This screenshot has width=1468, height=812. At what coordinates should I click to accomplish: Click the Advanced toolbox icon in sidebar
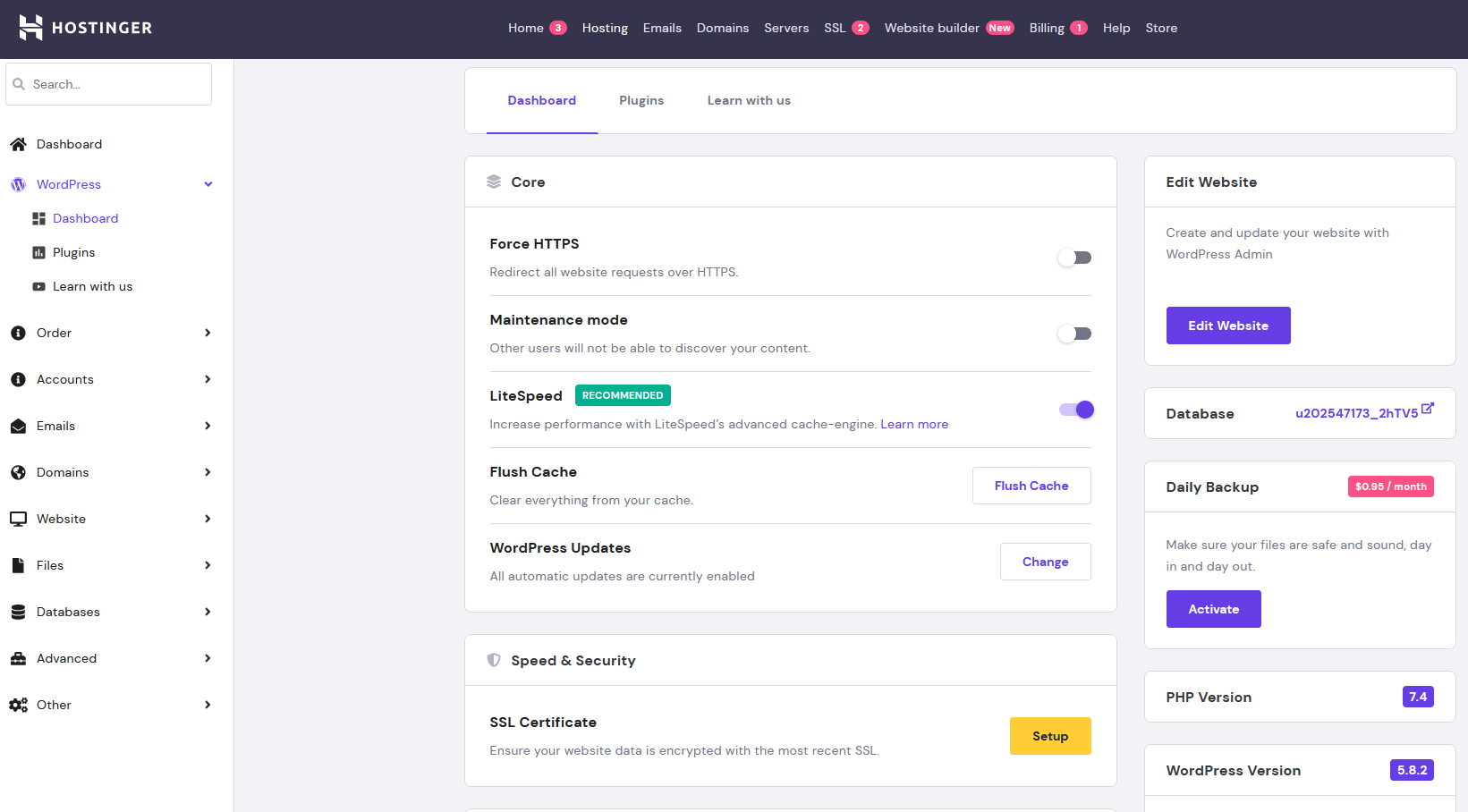tap(18, 658)
